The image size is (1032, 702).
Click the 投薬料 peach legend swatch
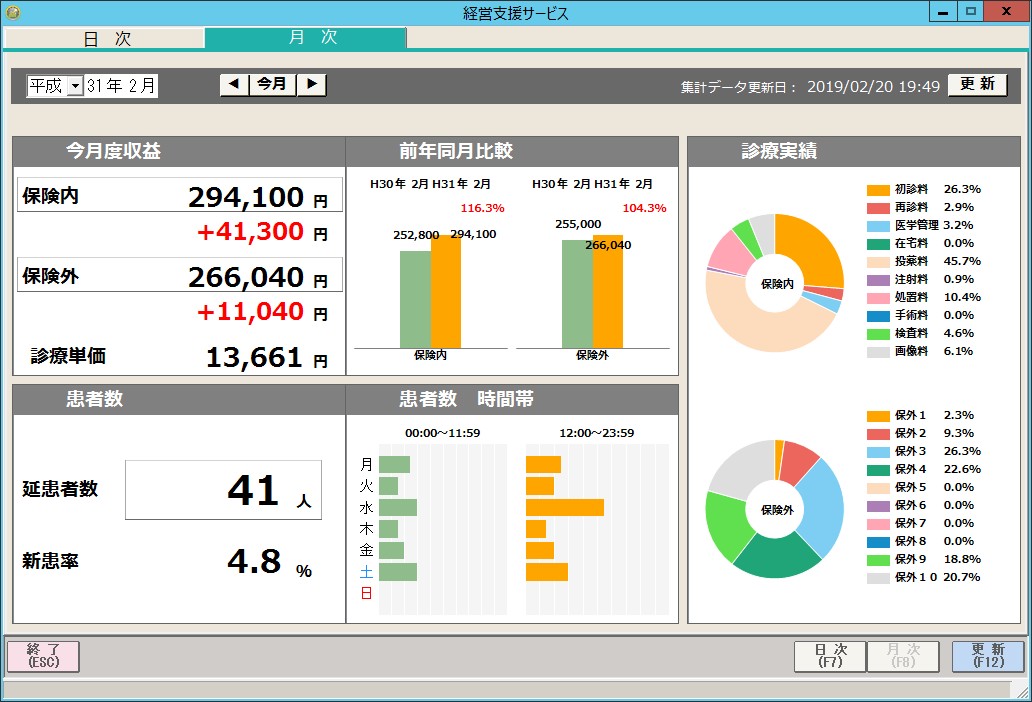pos(878,262)
